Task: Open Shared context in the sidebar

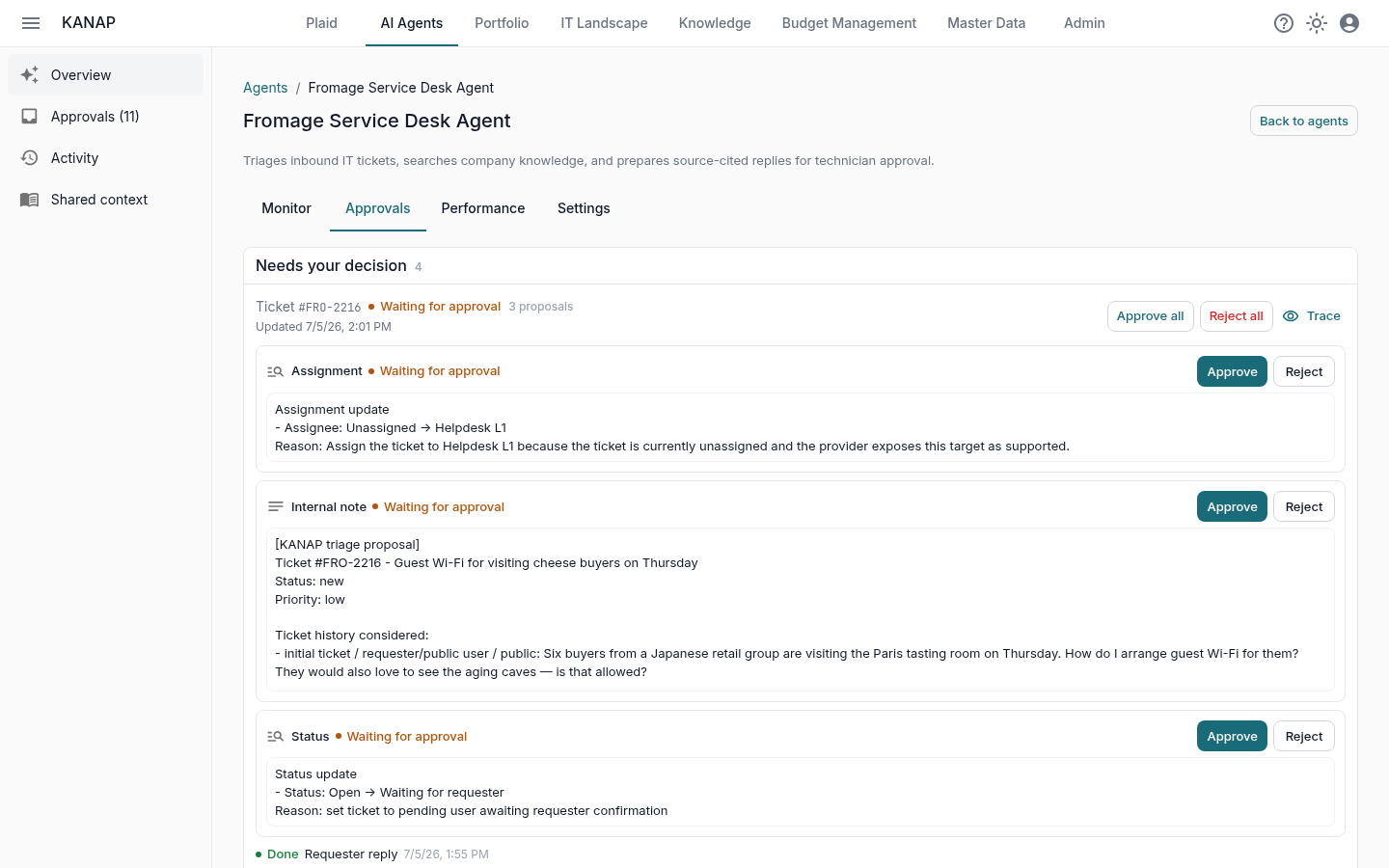Action: 105,200
